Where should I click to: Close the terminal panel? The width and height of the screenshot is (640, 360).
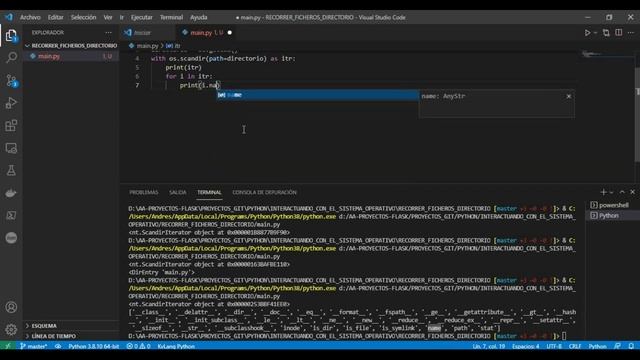633,192
